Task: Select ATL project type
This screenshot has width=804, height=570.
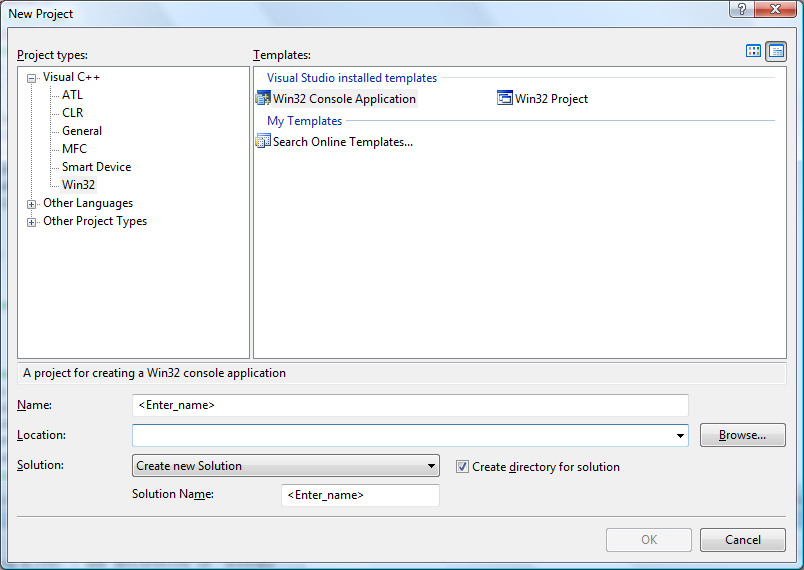Action: [x=72, y=95]
